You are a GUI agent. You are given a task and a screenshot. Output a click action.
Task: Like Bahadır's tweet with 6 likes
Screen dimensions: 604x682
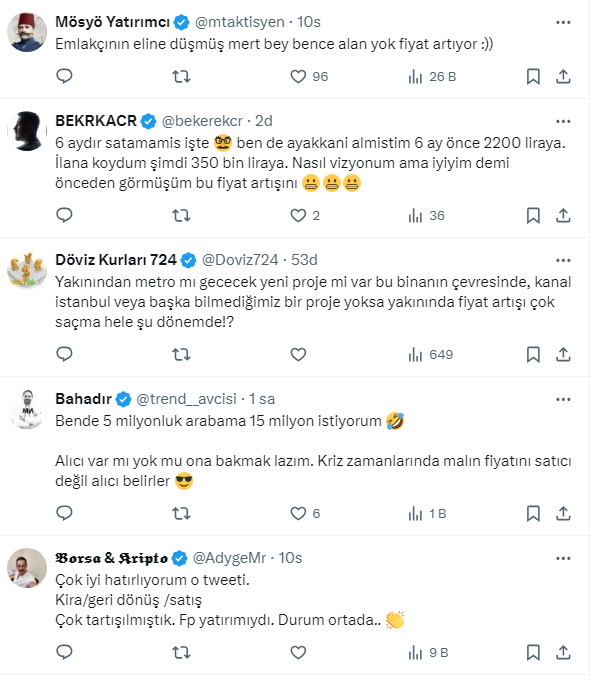(296, 513)
